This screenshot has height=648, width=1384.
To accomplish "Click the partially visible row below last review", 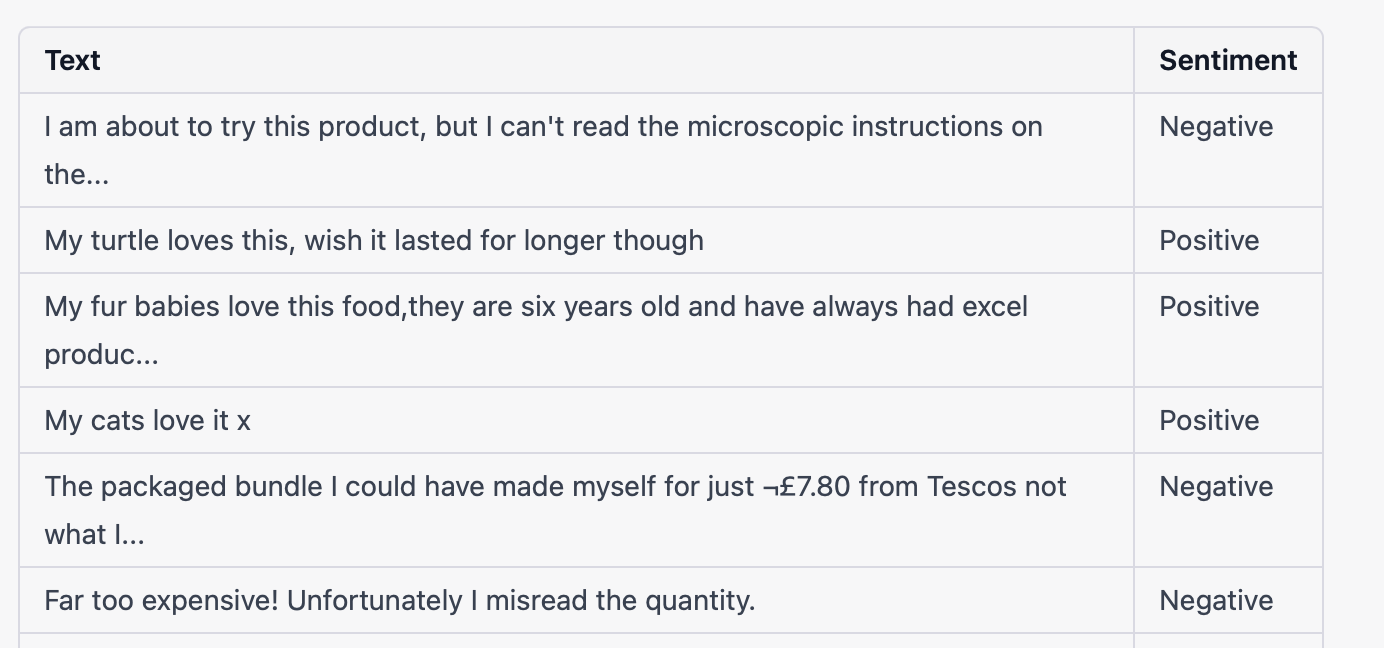I will (x=671, y=641).
